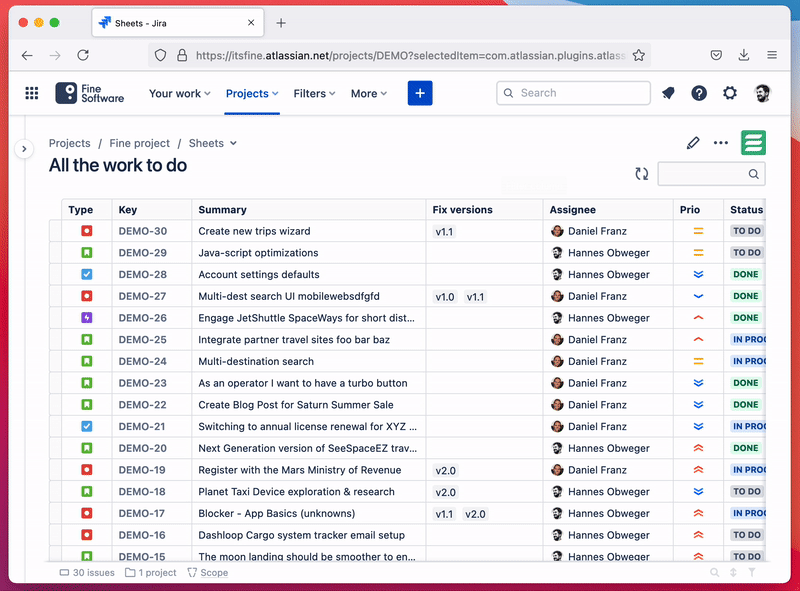Click the pencil edit icon
The width and height of the screenshot is (800, 591).
pyautogui.click(x=693, y=143)
